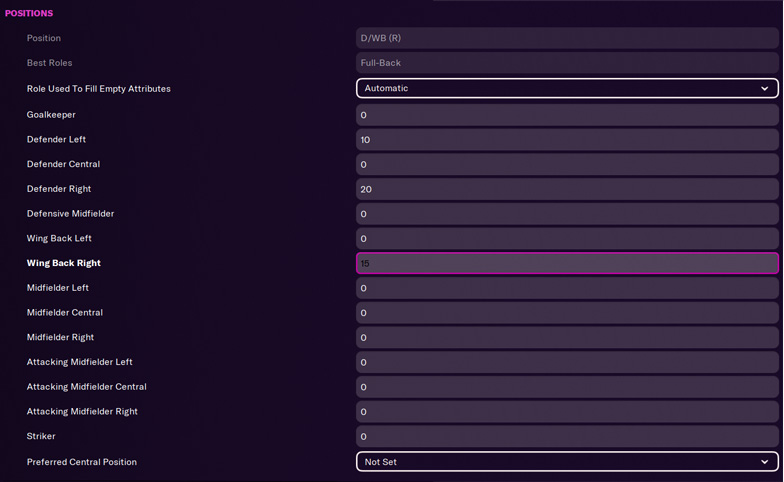Click the Position field showing D/WB (R)
The width and height of the screenshot is (784, 482).
567,38
